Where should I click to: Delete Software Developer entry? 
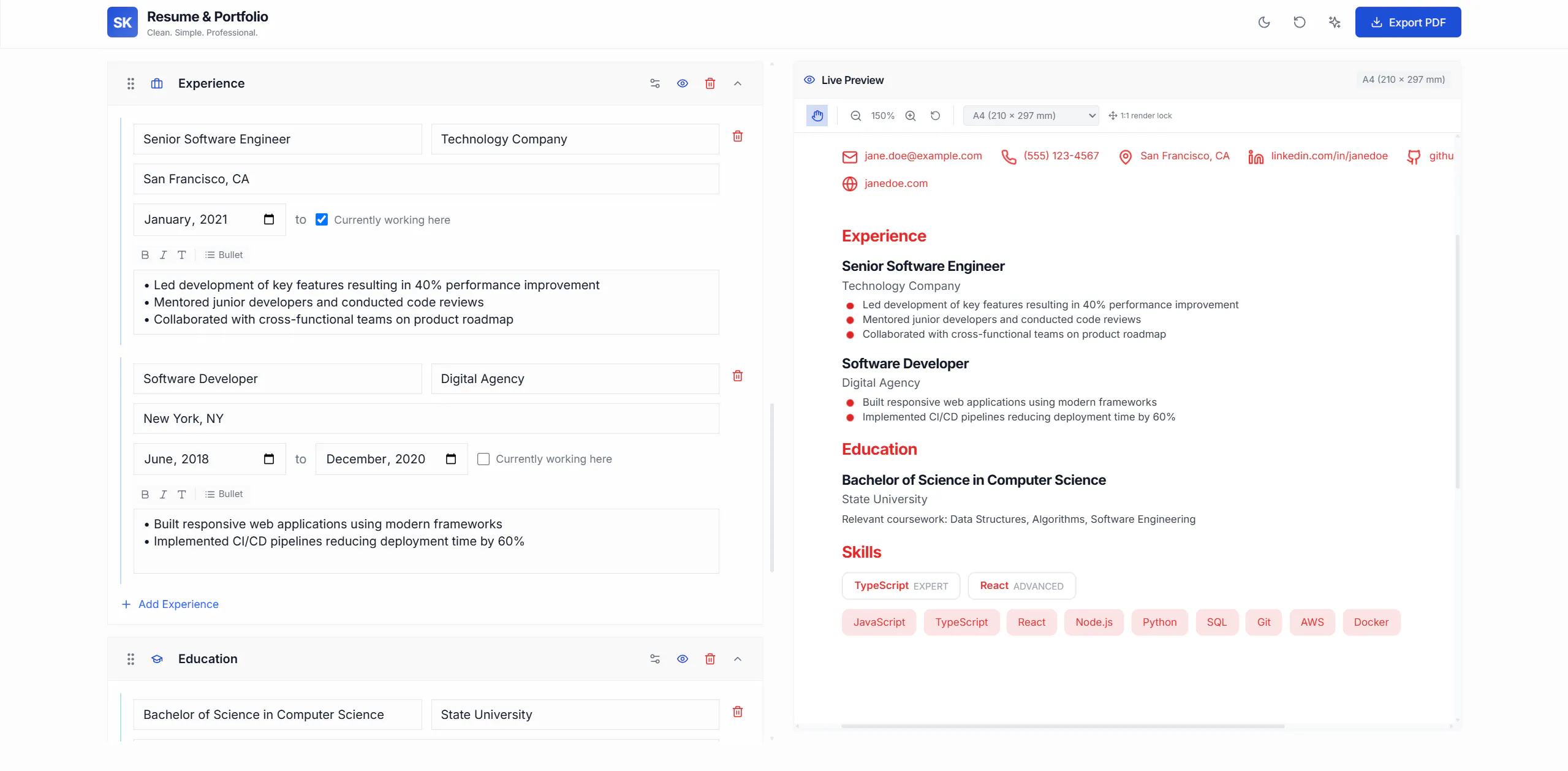coord(738,376)
